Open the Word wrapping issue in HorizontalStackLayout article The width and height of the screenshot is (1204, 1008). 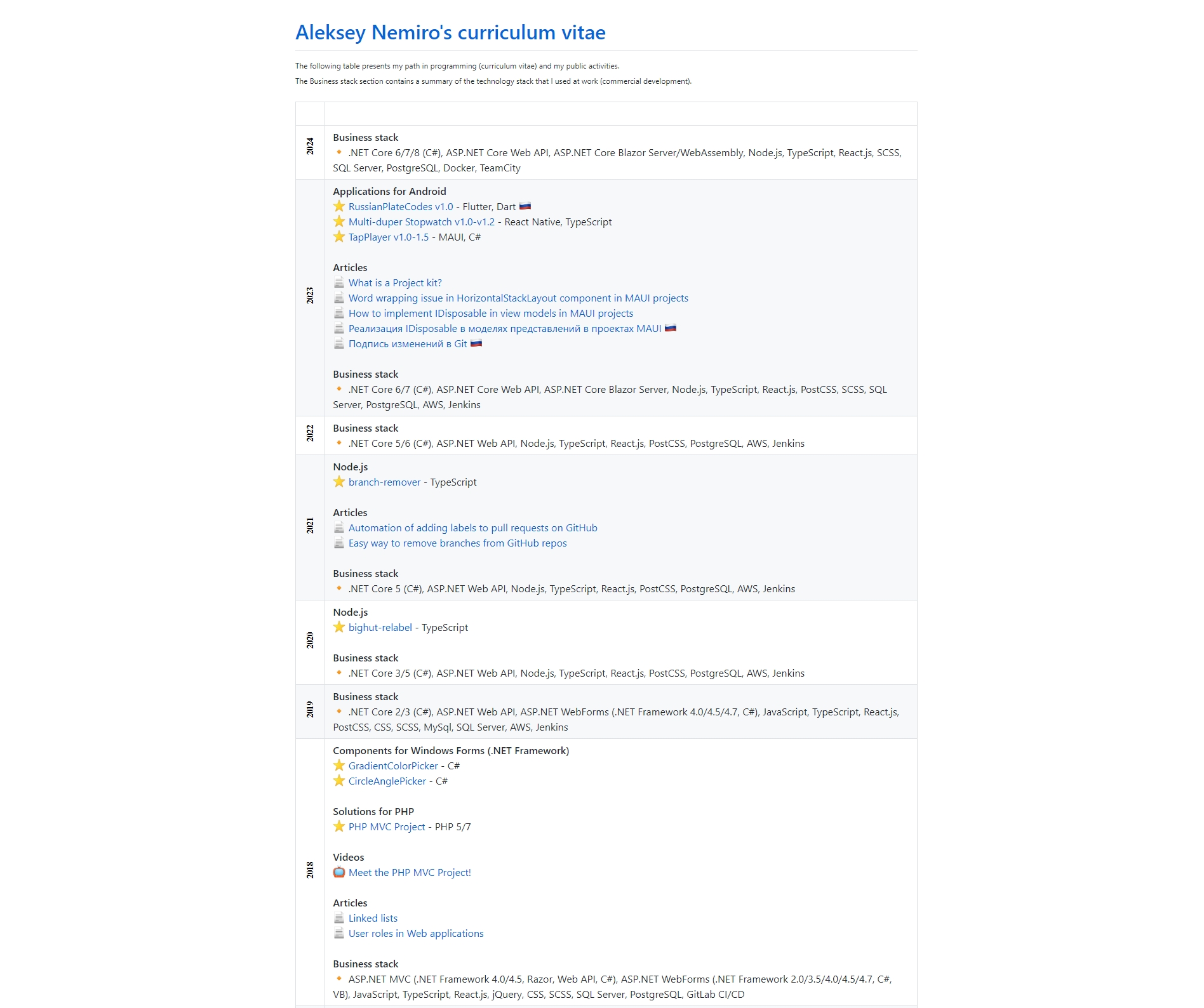pyautogui.click(x=518, y=298)
